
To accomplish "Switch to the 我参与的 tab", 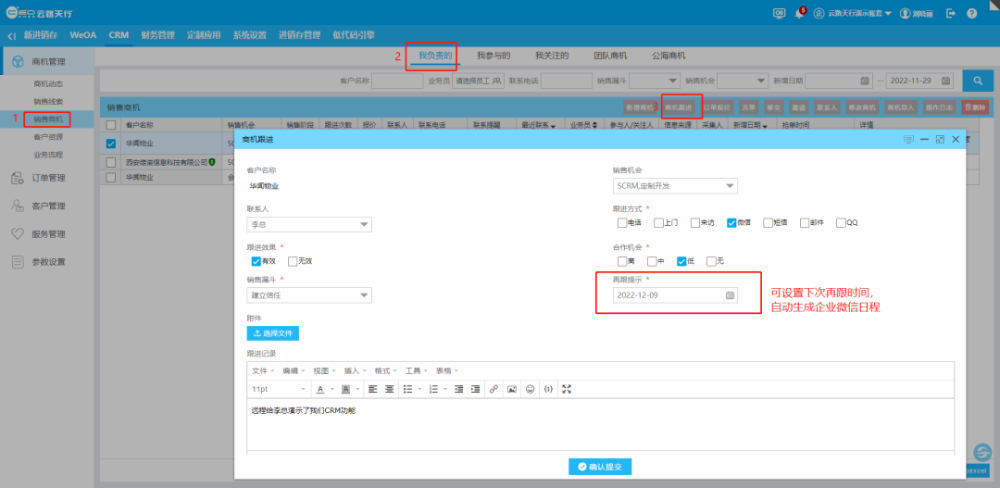I will pos(494,56).
